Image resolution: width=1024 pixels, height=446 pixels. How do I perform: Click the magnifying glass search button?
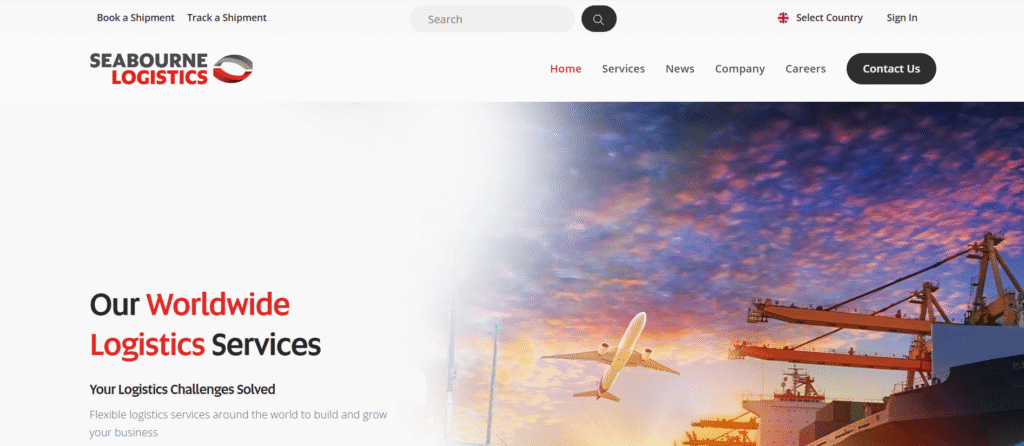click(x=599, y=19)
